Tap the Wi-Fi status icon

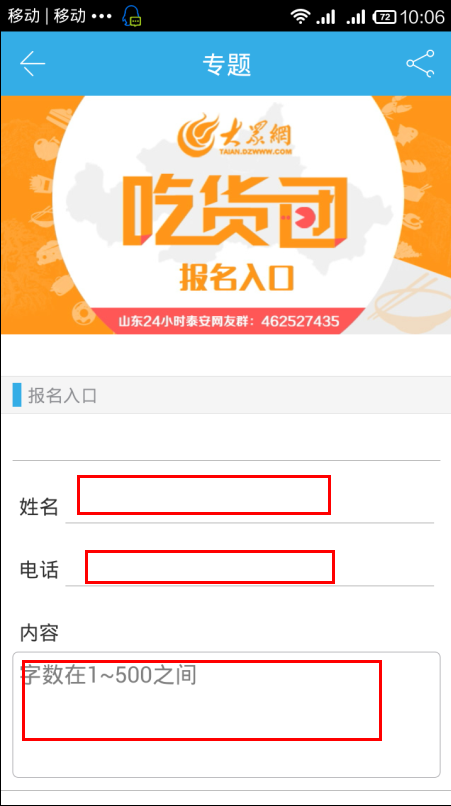pyautogui.click(x=300, y=16)
